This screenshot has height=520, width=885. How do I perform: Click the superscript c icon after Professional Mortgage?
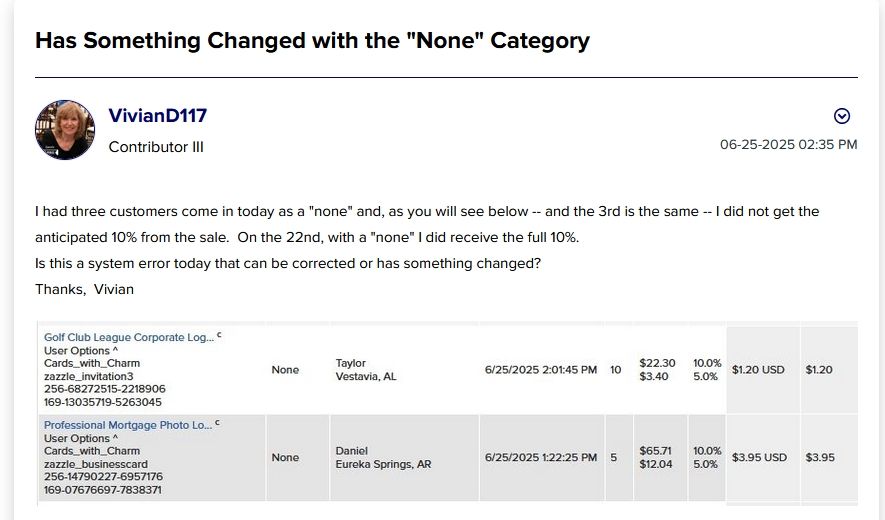pyautogui.click(x=217, y=423)
